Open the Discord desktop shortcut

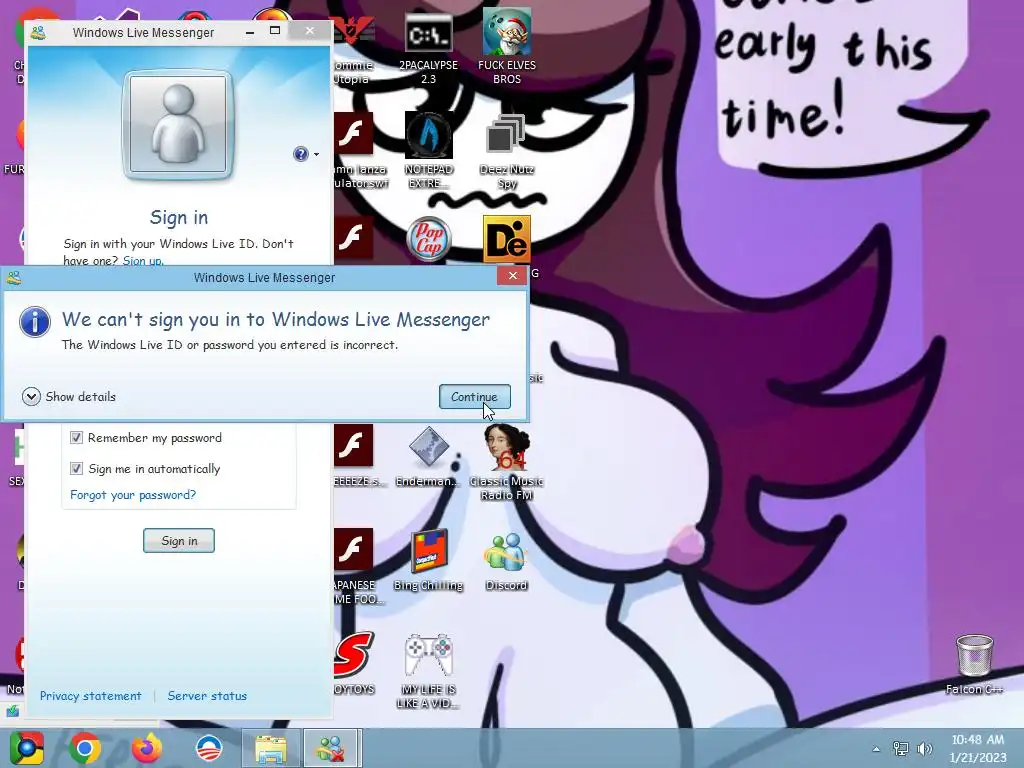coord(507,562)
